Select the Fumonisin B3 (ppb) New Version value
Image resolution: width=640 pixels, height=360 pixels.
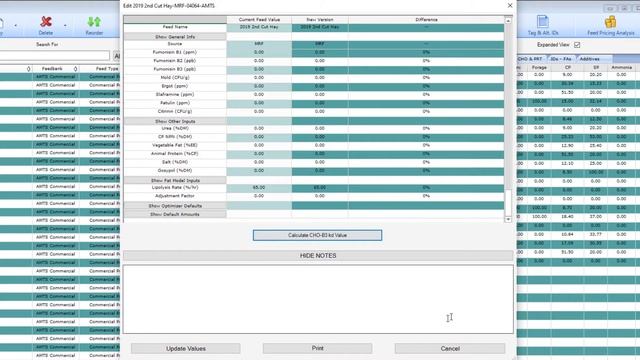320,69
